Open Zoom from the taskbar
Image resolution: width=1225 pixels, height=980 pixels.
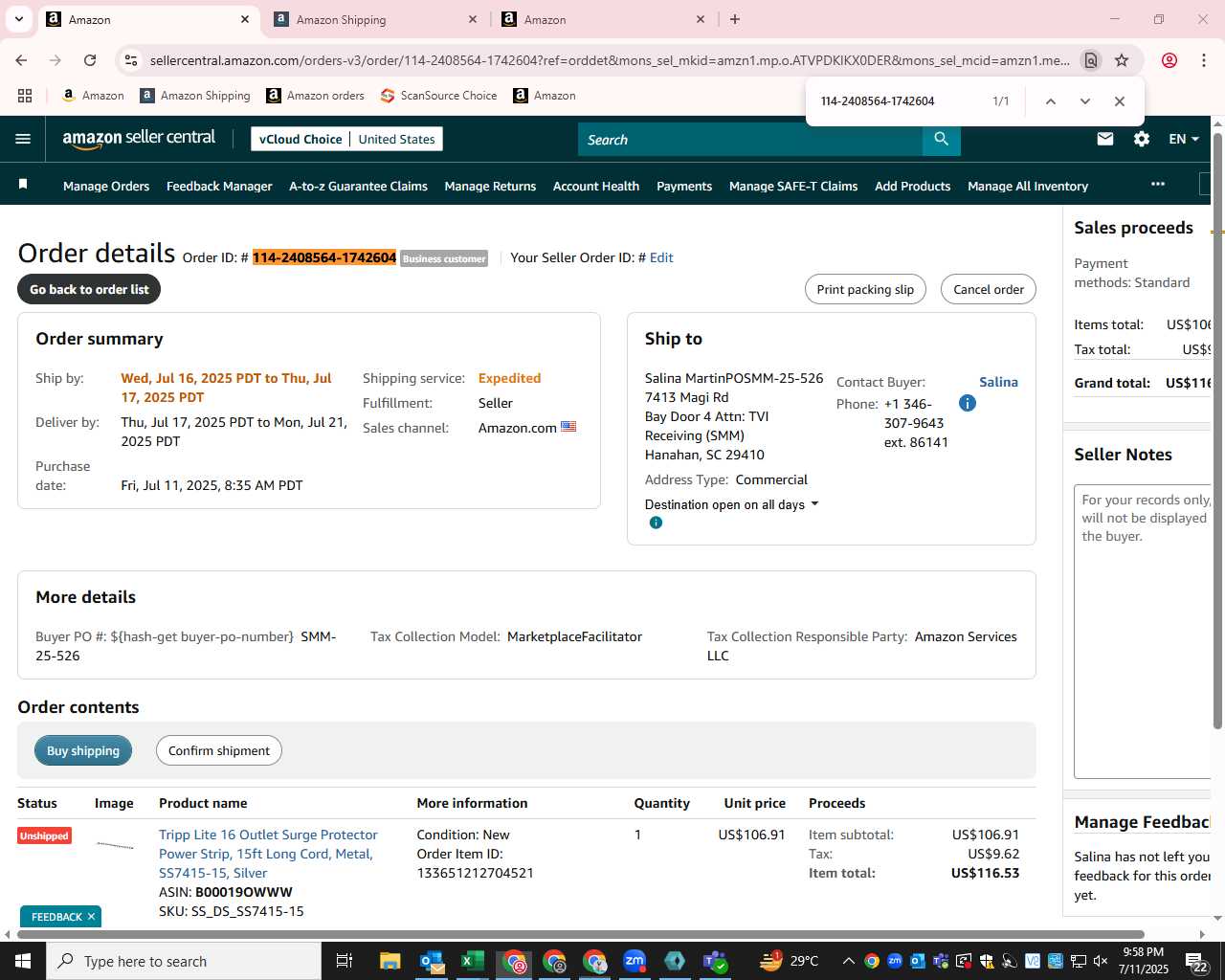pos(635,961)
